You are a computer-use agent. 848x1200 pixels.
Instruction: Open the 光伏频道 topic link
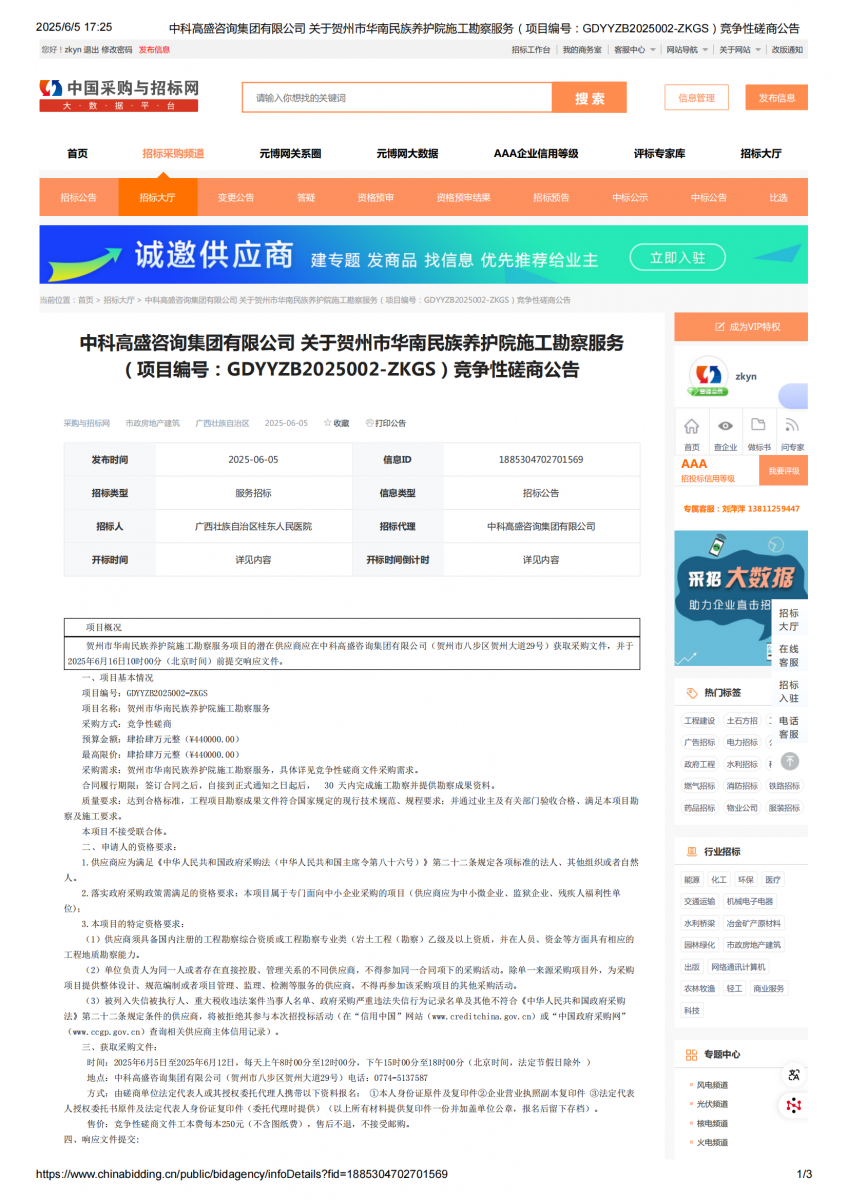[x=712, y=1104]
